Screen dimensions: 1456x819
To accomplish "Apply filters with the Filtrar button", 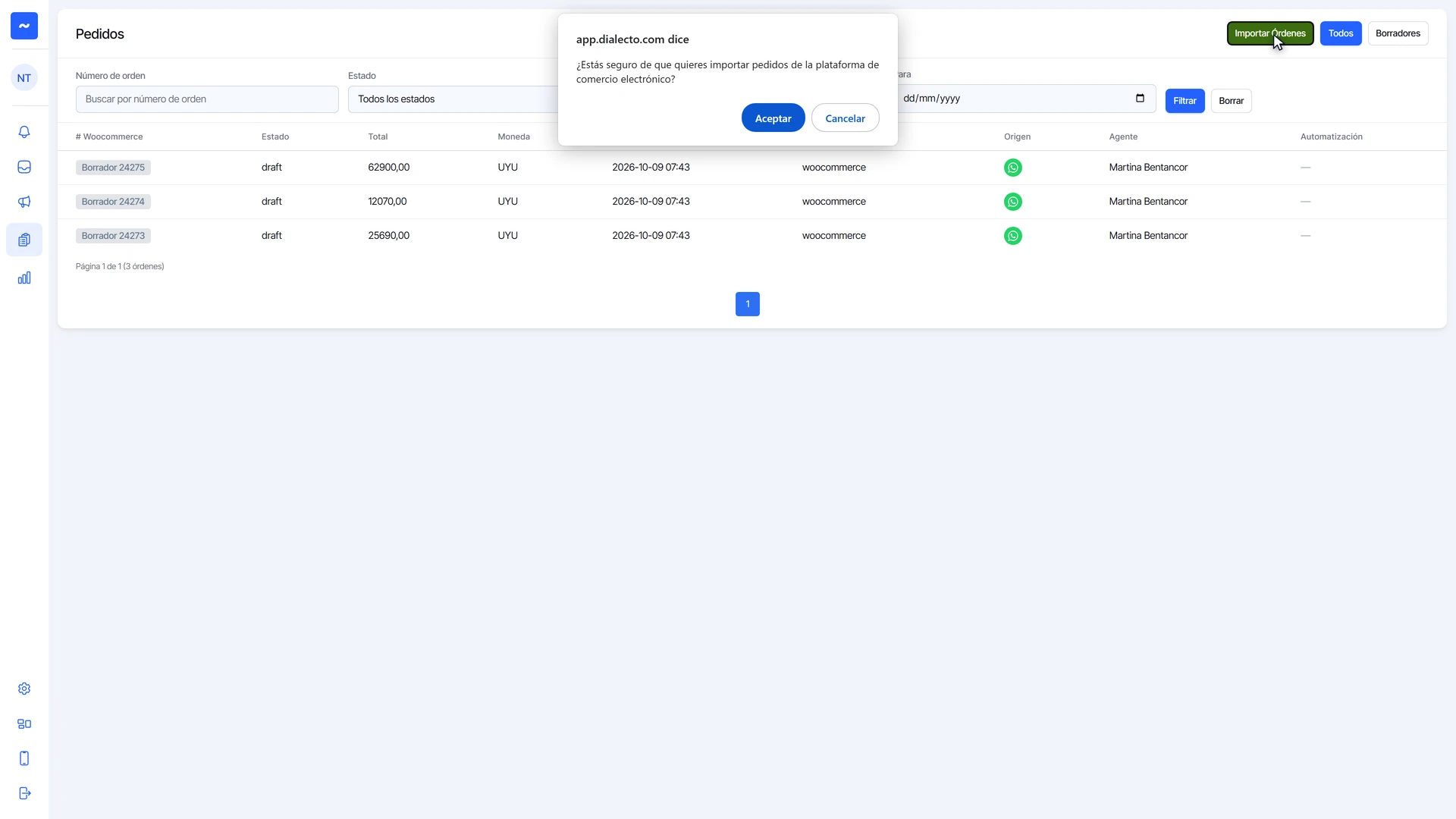I will 1185,101.
